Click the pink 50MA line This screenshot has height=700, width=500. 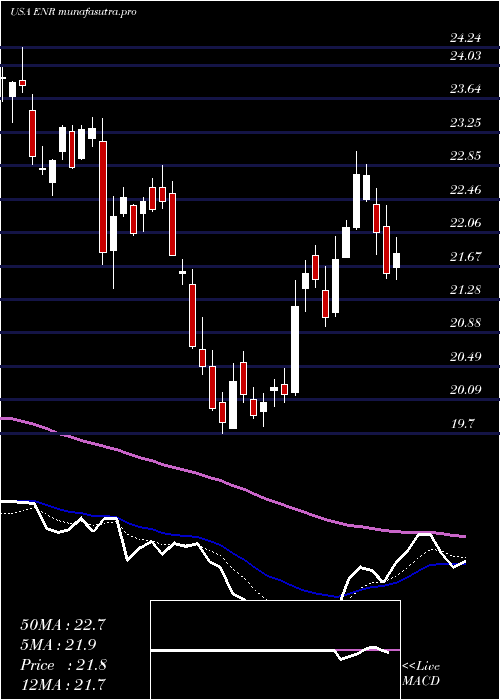pyautogui.click(x=232, y=484)
